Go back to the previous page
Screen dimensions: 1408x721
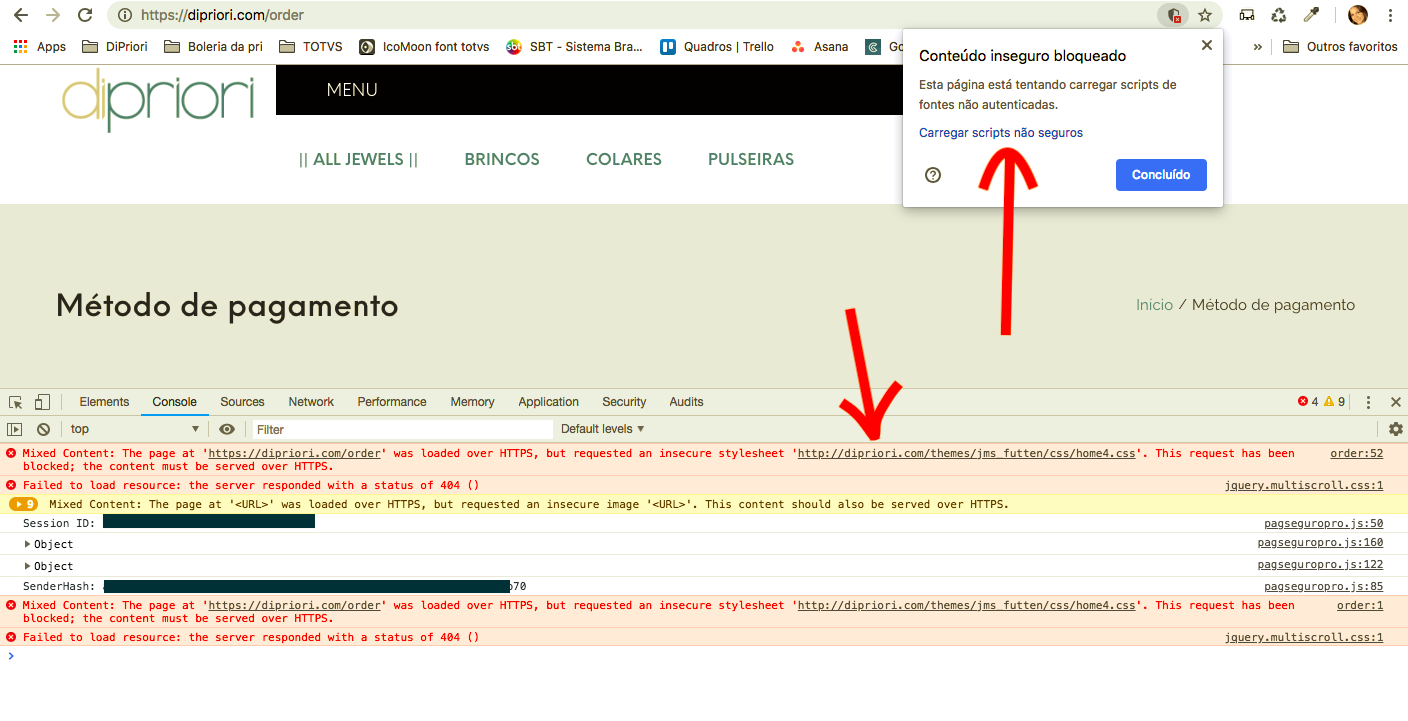tap(20, 15)
